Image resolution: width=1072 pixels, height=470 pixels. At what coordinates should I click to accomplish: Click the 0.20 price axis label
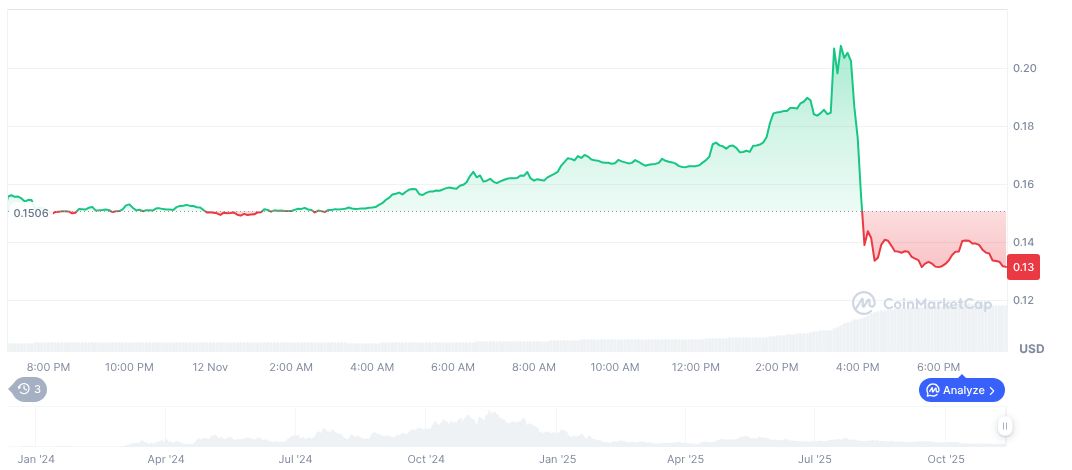pos(1024,68)
